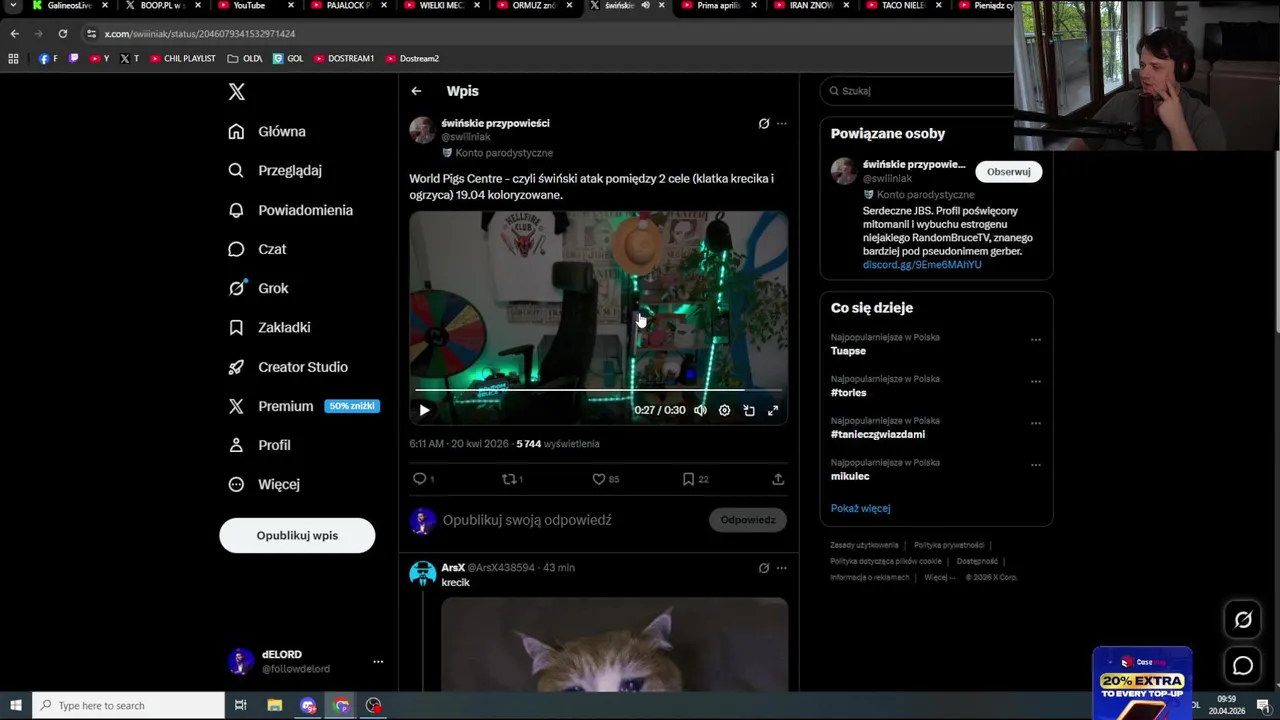Open floating chat messages button
Screen dimensions: 1280x720
[1243, 665]
